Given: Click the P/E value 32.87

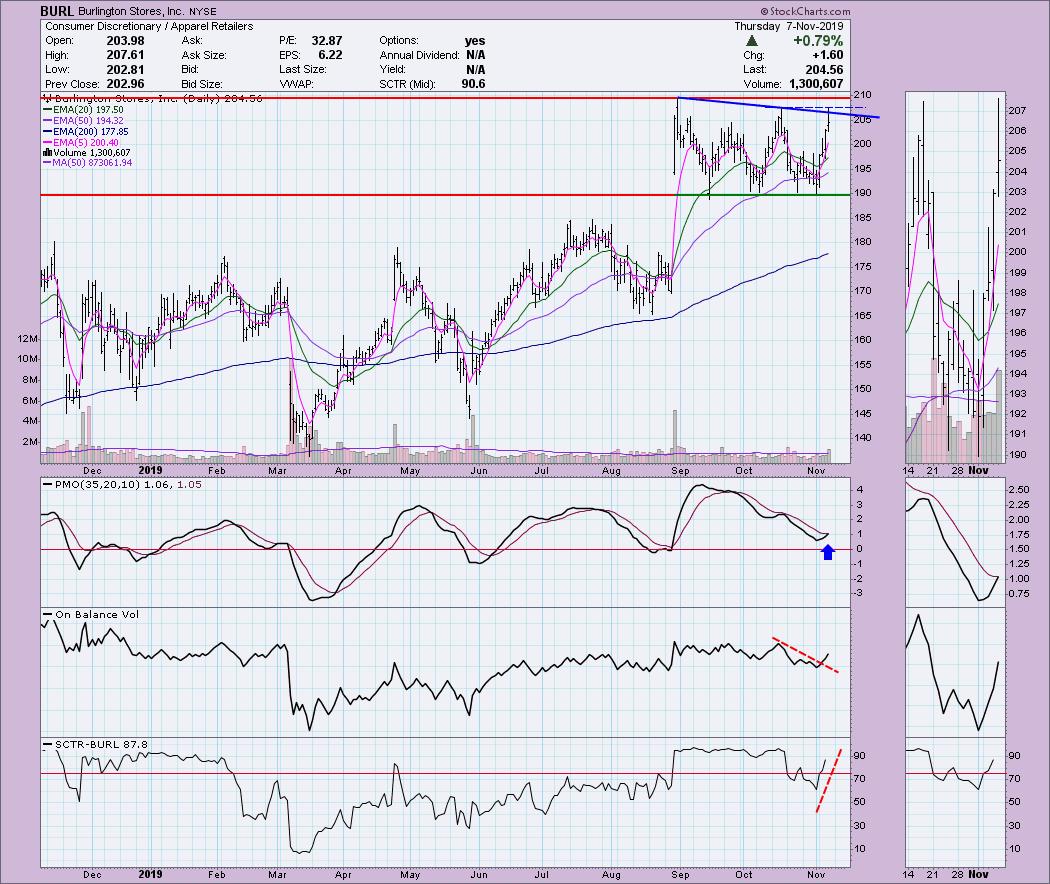Looking at the screenshot, I should 327,41.
